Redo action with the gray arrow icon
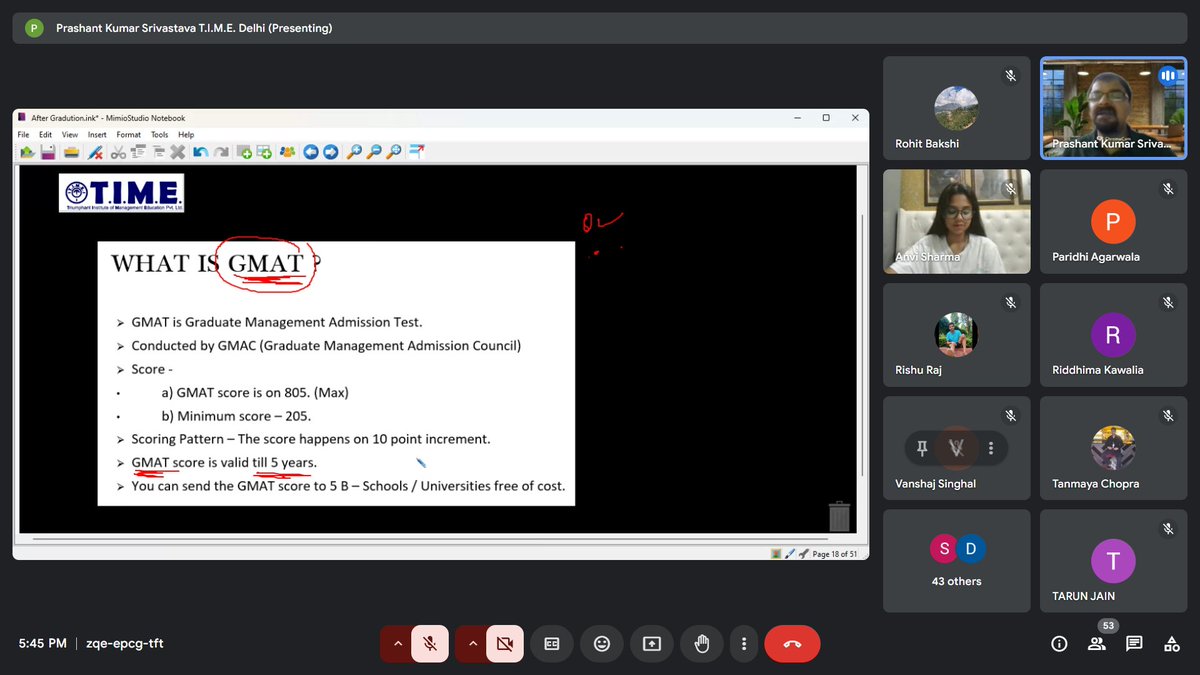1200x675 pixels. click(x=221, y=152)
